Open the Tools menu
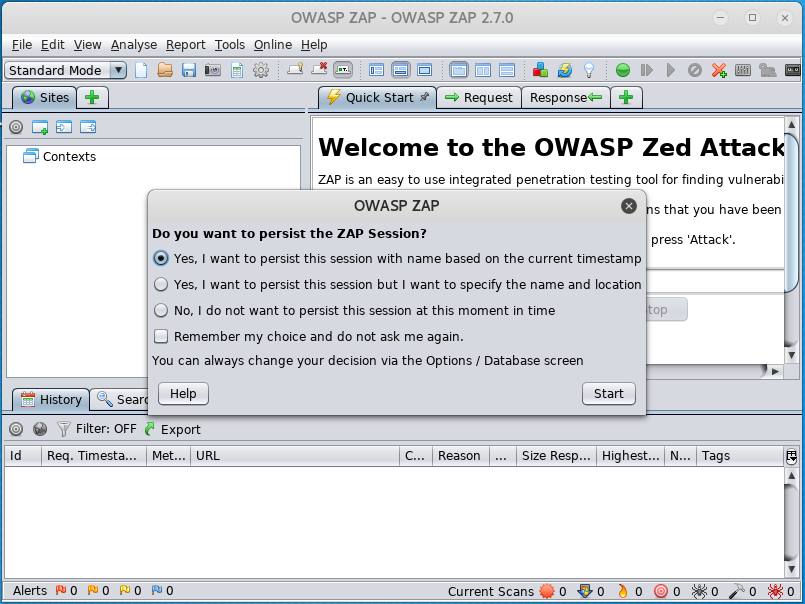Viewport: 805px width, 604px height. click(229, 45)
